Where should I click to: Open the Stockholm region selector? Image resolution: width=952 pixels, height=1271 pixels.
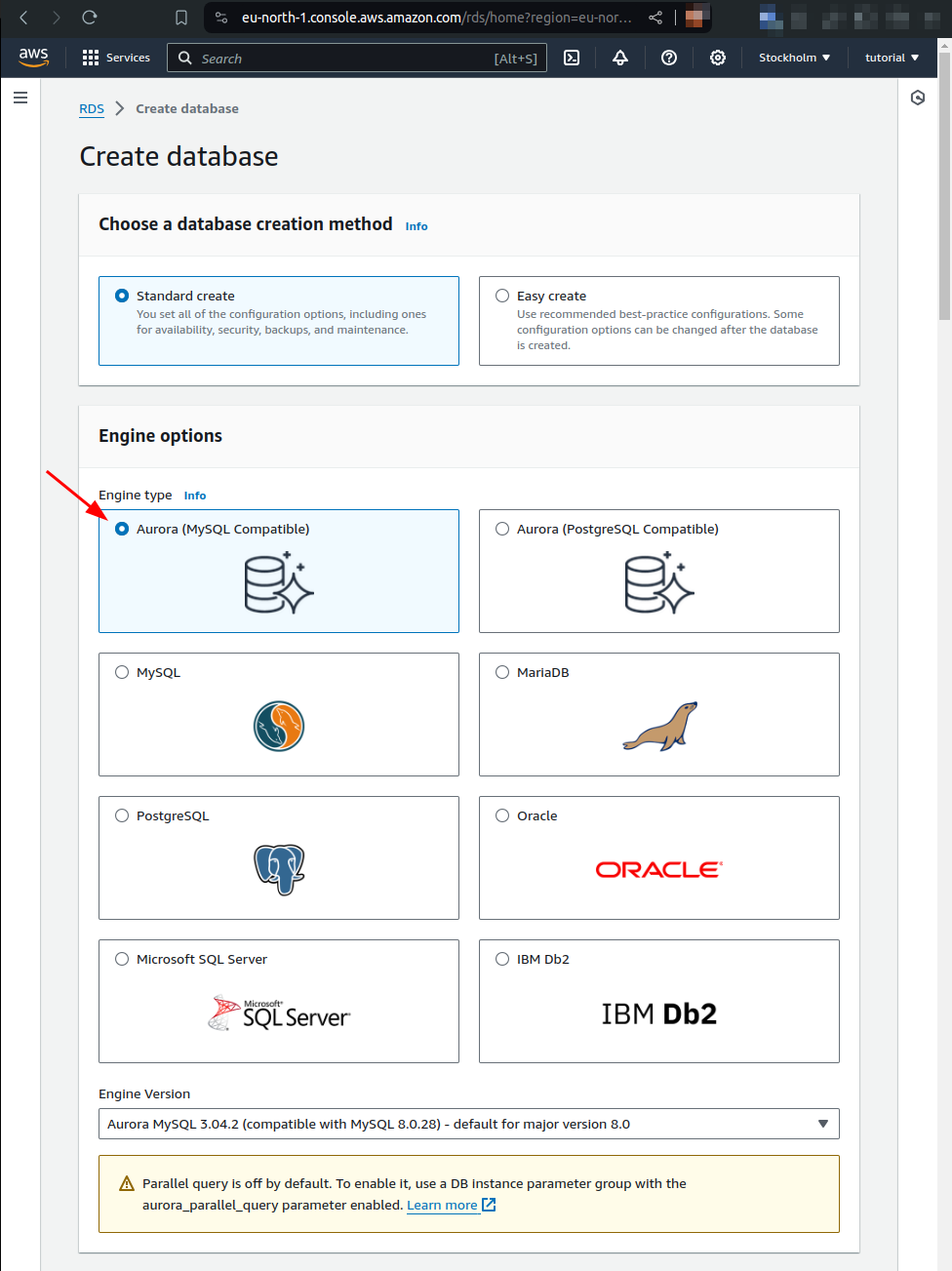point(795,58)
